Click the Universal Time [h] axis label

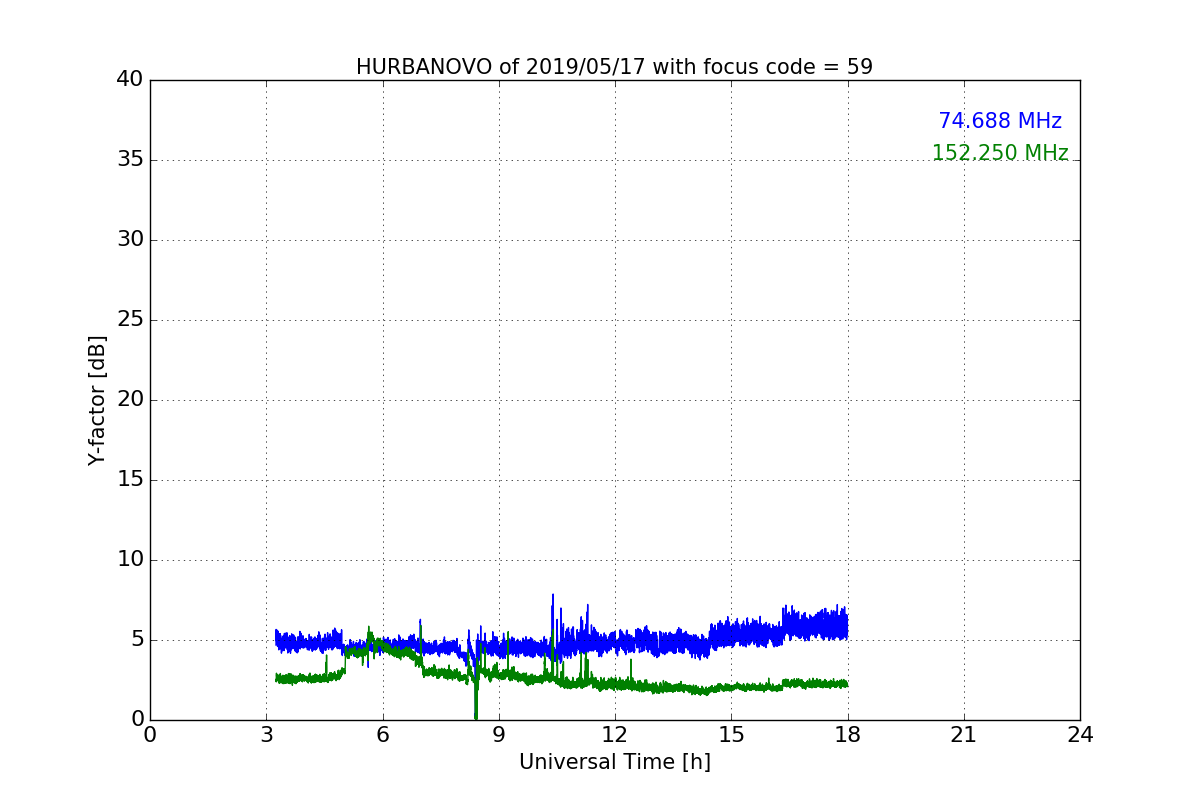614,762
